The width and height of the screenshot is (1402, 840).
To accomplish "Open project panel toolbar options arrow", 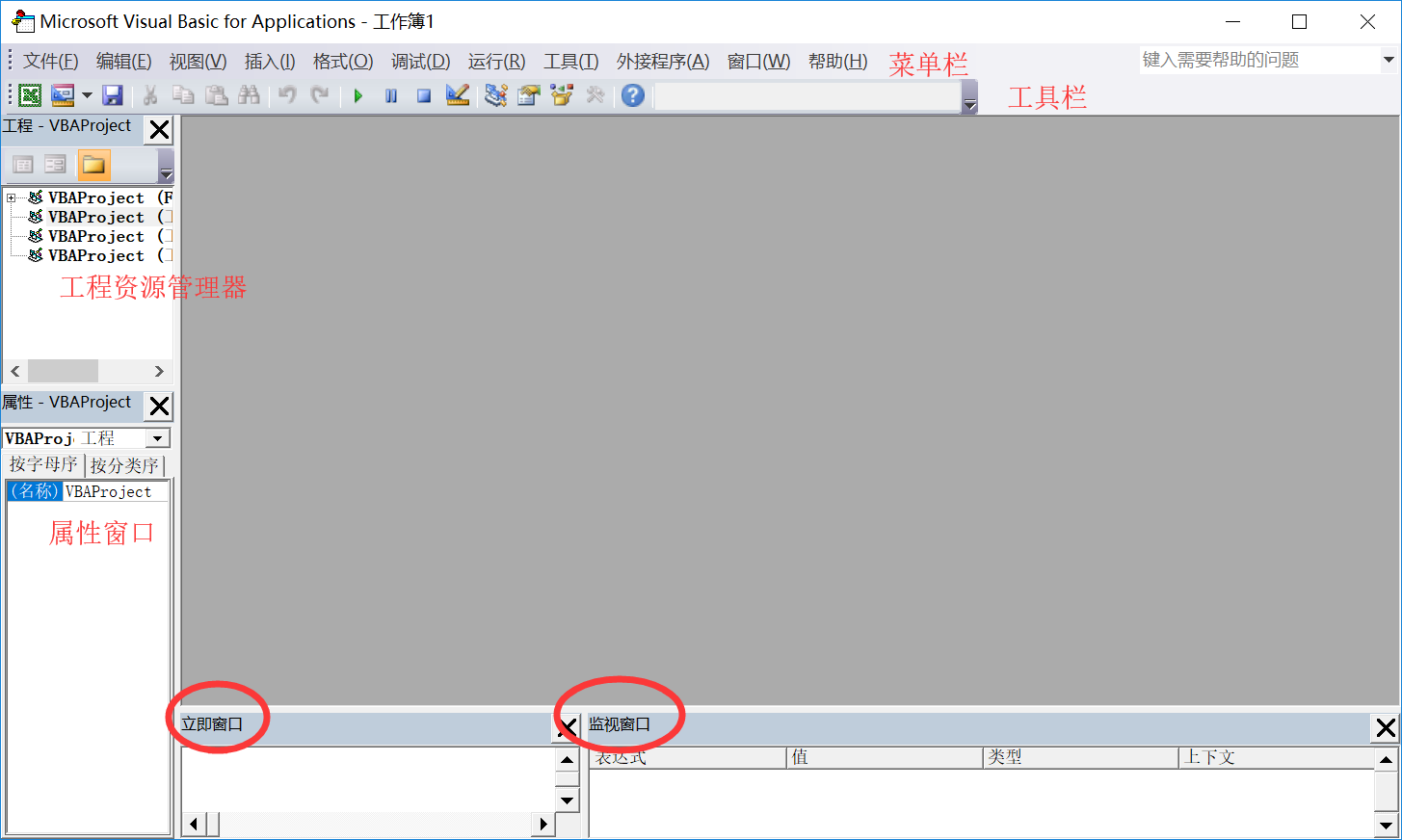I will click(166, 166).
